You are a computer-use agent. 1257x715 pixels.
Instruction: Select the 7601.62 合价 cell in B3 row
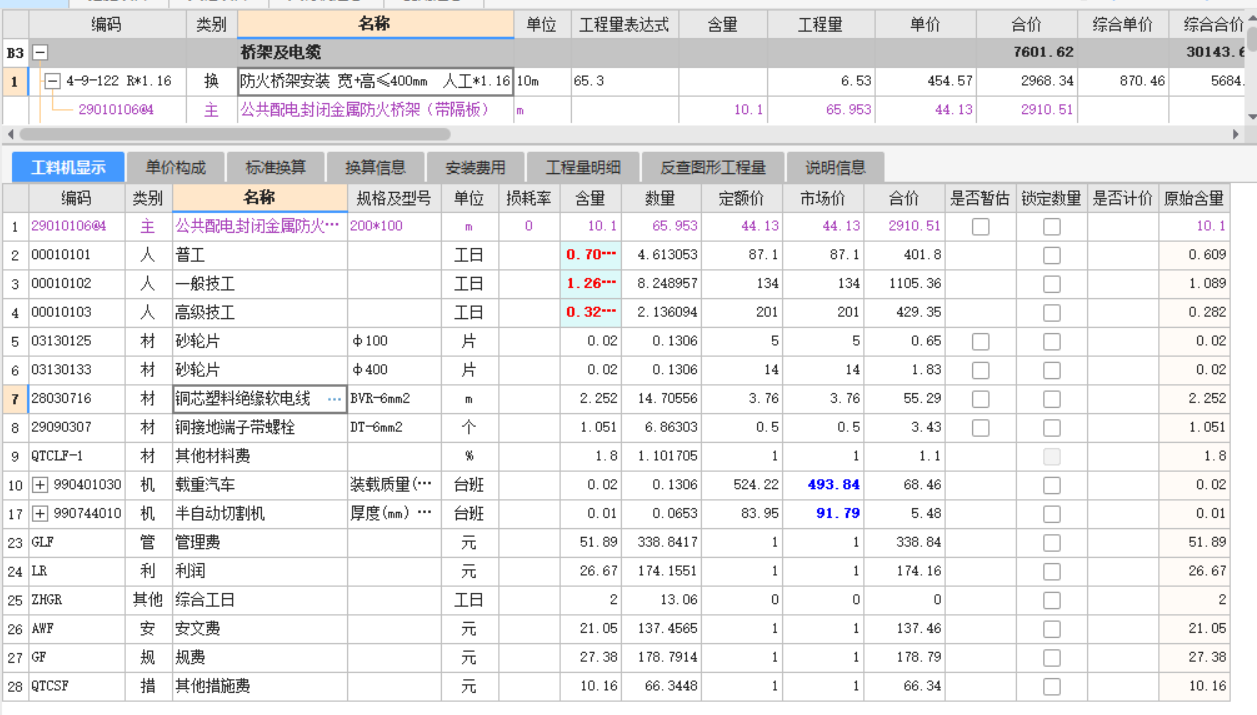pyautogui.click(x=1027, y=52)
